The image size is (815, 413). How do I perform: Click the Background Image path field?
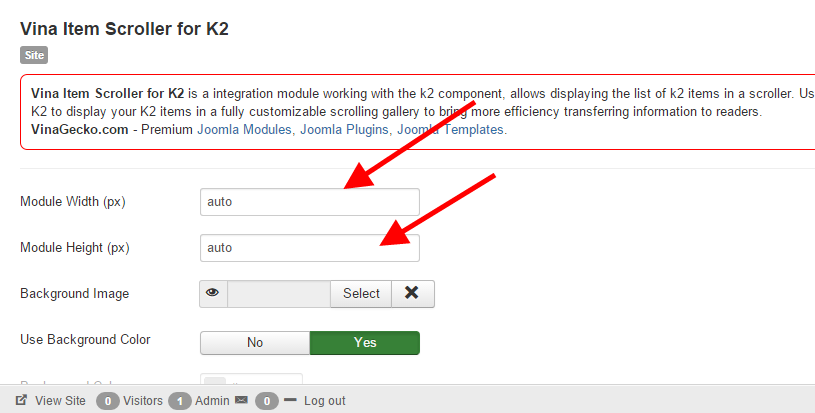point(279,294)
